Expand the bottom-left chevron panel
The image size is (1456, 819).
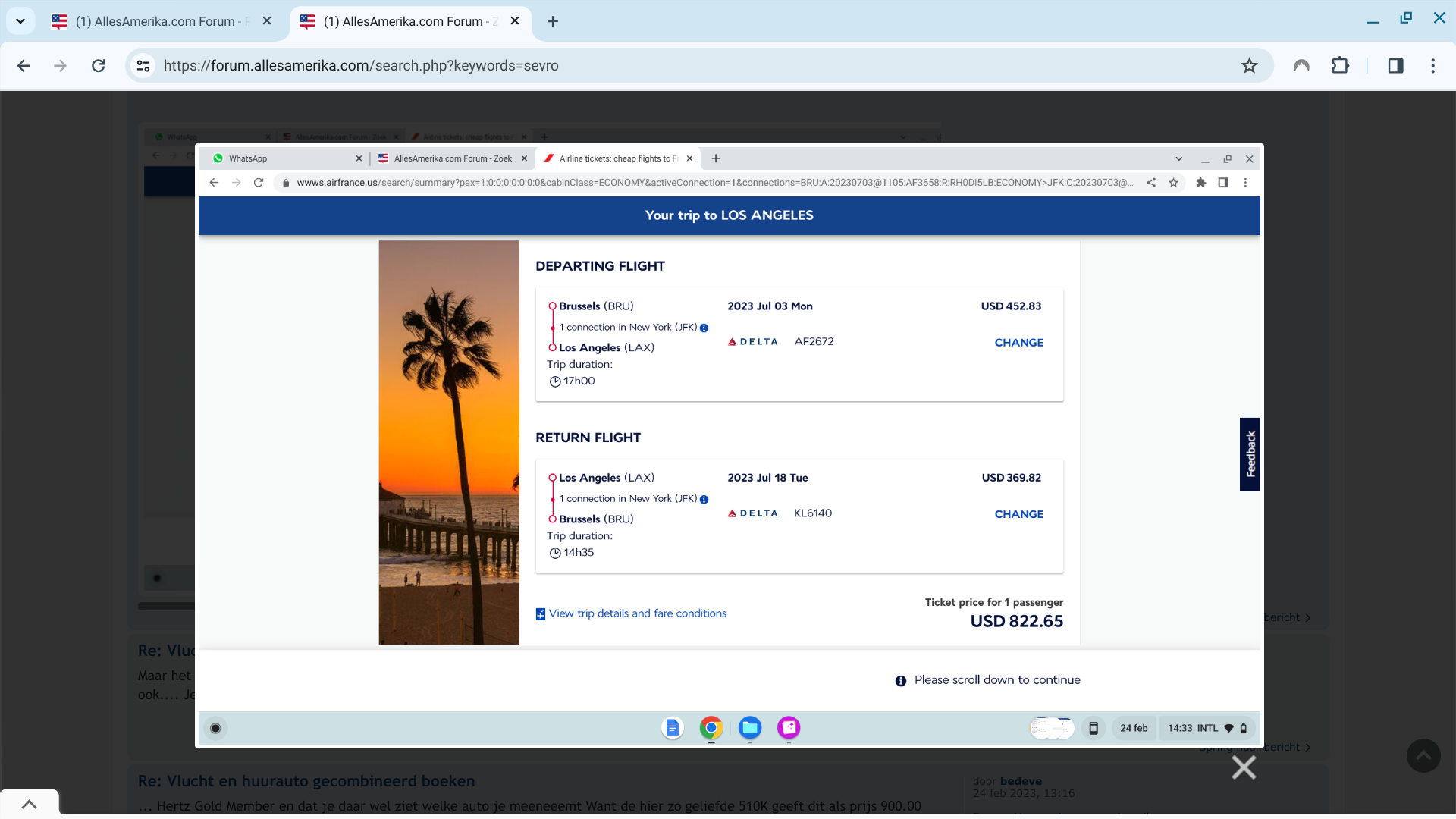tap(29, 805)
